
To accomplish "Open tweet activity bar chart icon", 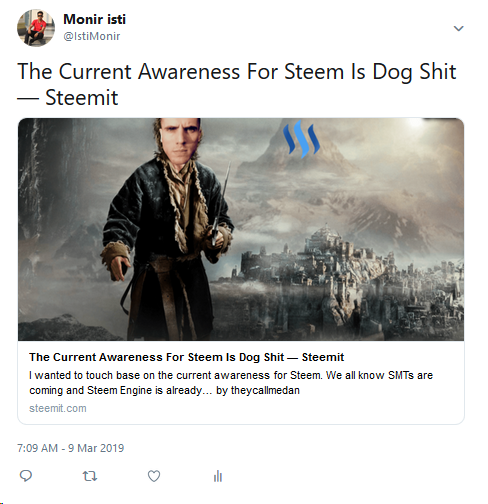I will click(x=218, y=476).
